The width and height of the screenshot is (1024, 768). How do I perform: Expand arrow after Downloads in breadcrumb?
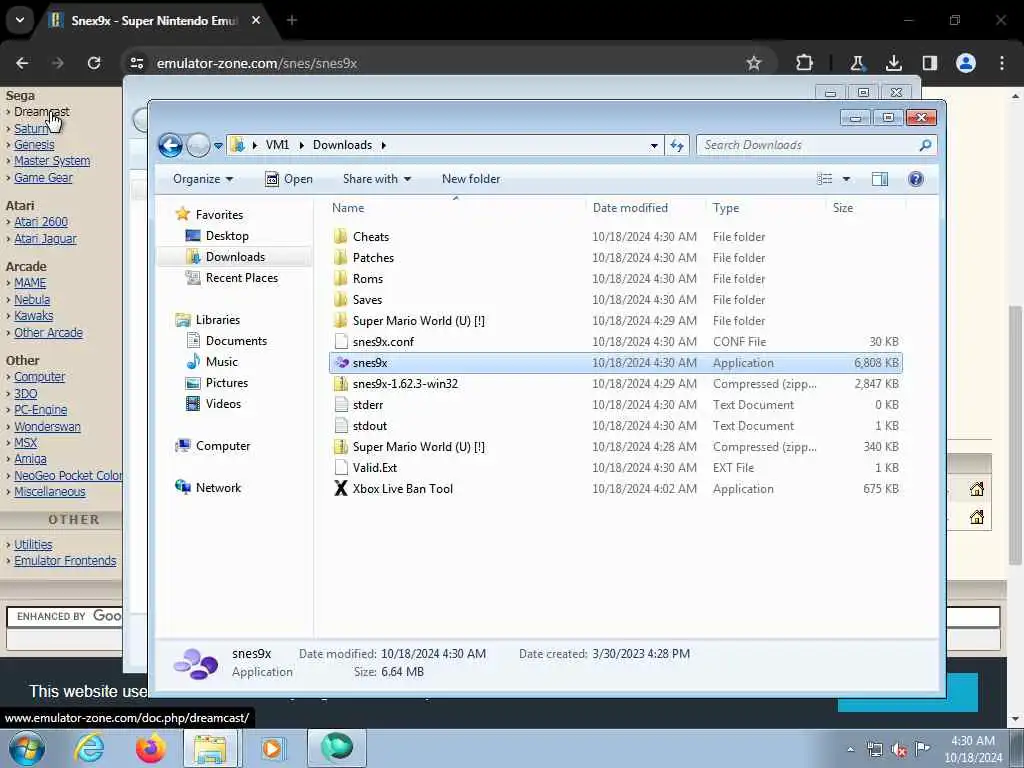[x=383, y=146]
